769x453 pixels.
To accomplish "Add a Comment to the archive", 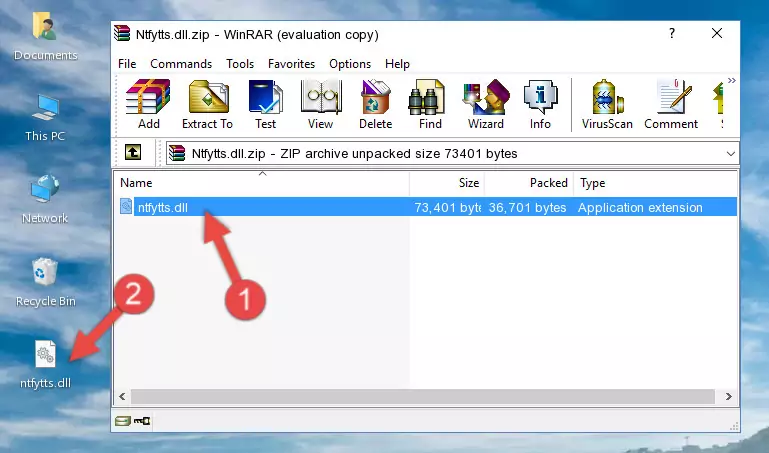I will click(x=671, y=104).
